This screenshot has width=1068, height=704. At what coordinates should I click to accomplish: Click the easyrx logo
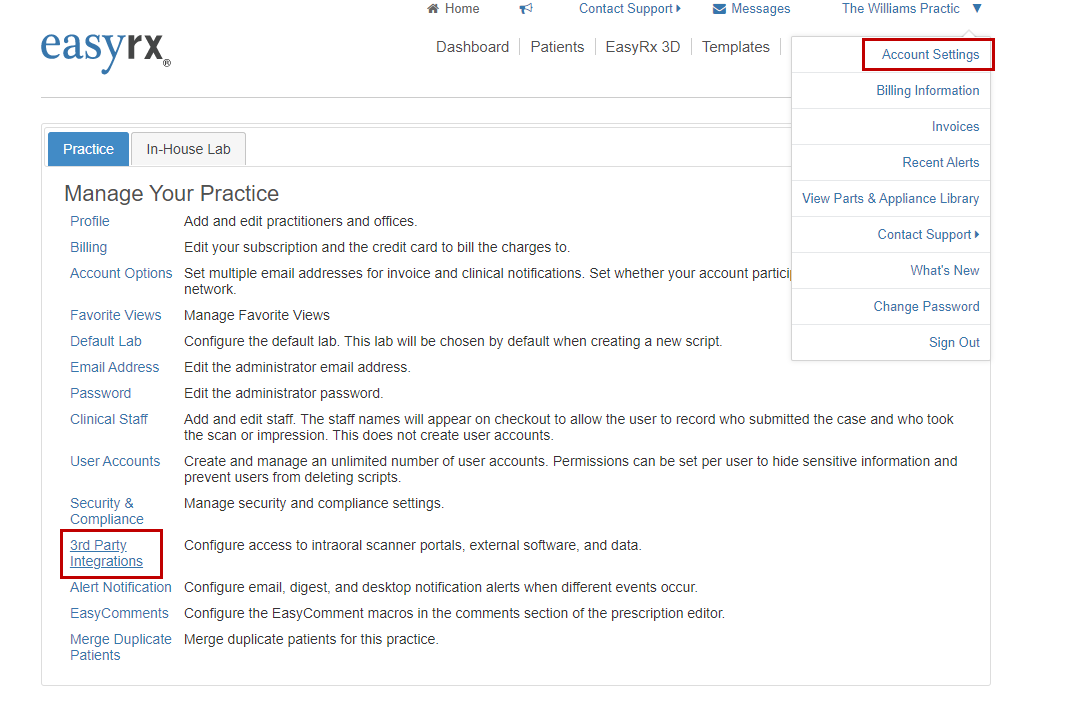(x=106, y=51)
